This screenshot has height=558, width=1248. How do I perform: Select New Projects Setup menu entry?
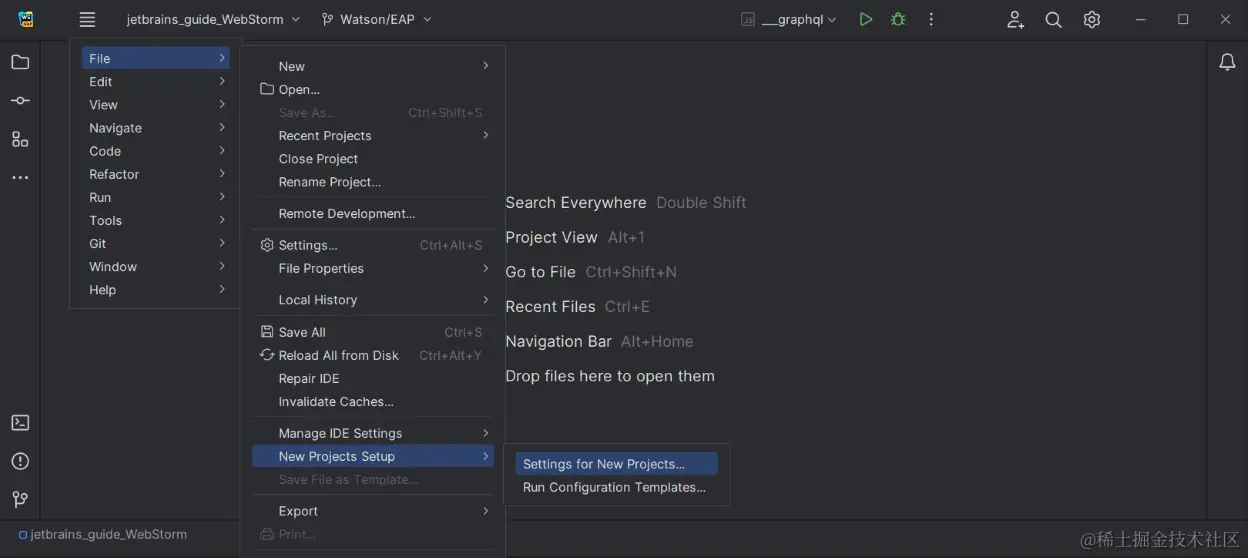point(373,456)
